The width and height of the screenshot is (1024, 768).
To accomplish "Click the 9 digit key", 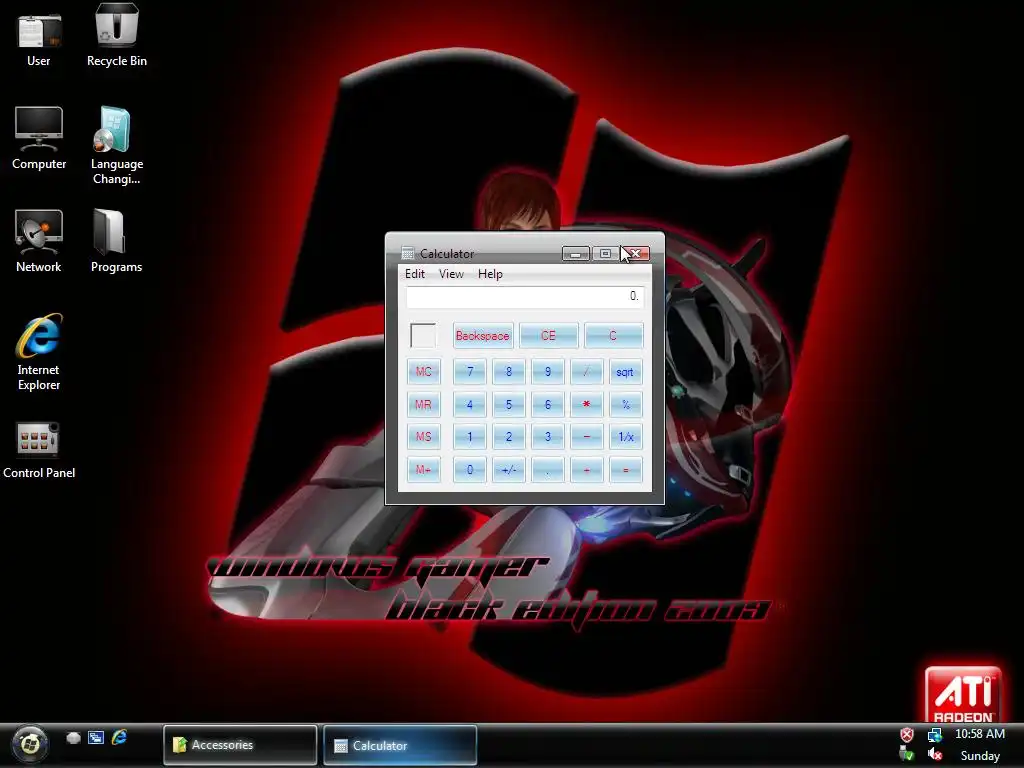I will [x=548, y=372].
